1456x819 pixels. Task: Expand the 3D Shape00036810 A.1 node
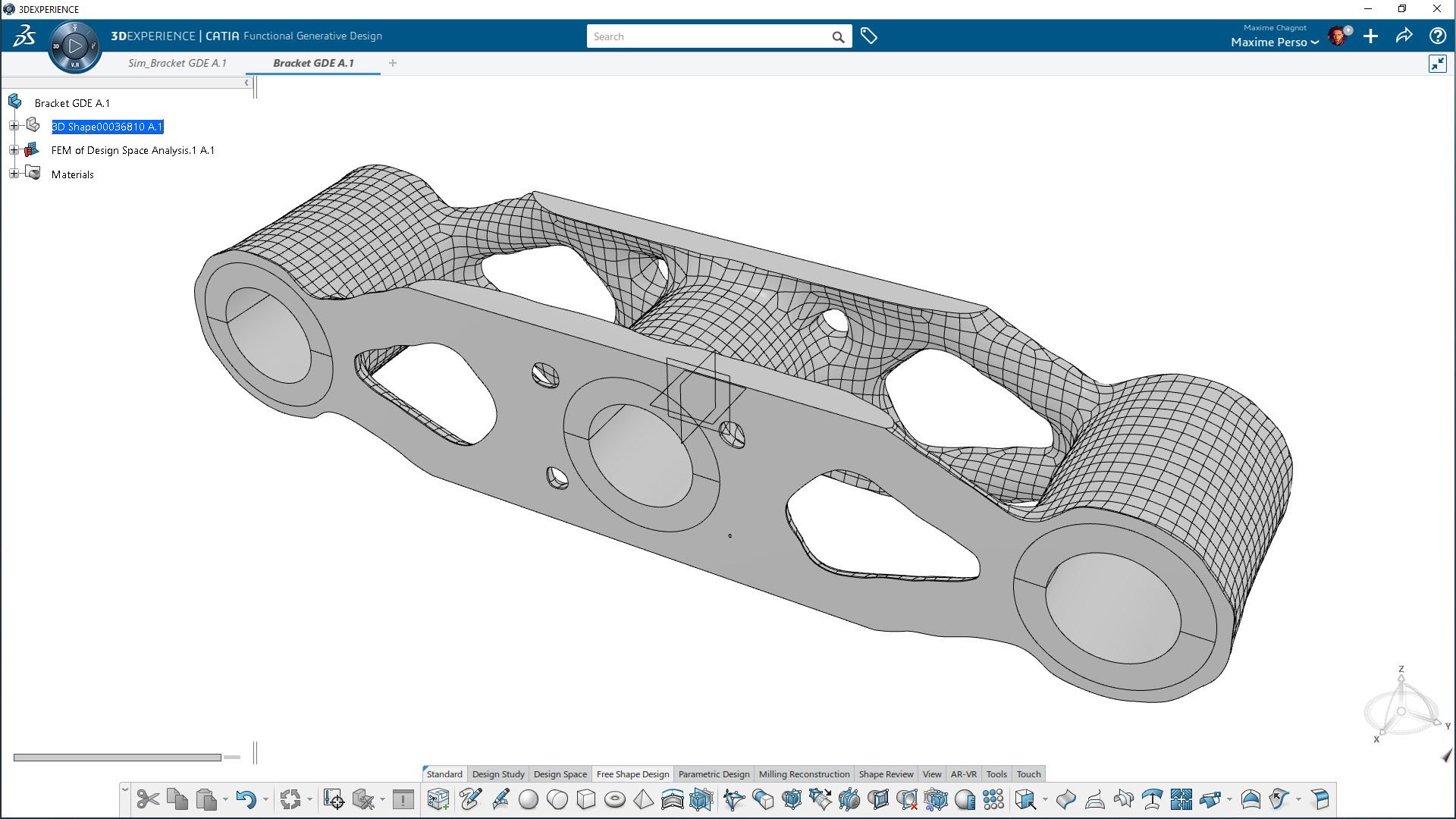pos(14,126)
